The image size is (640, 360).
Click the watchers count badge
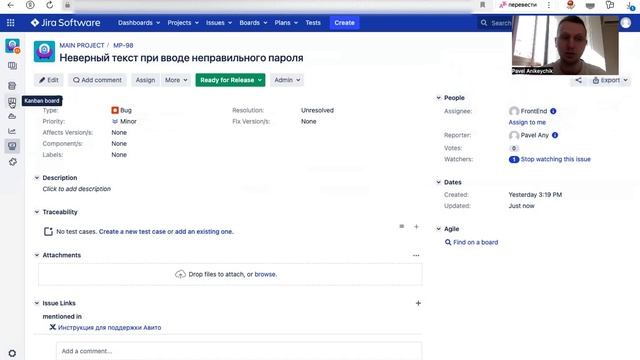point(514,159)
